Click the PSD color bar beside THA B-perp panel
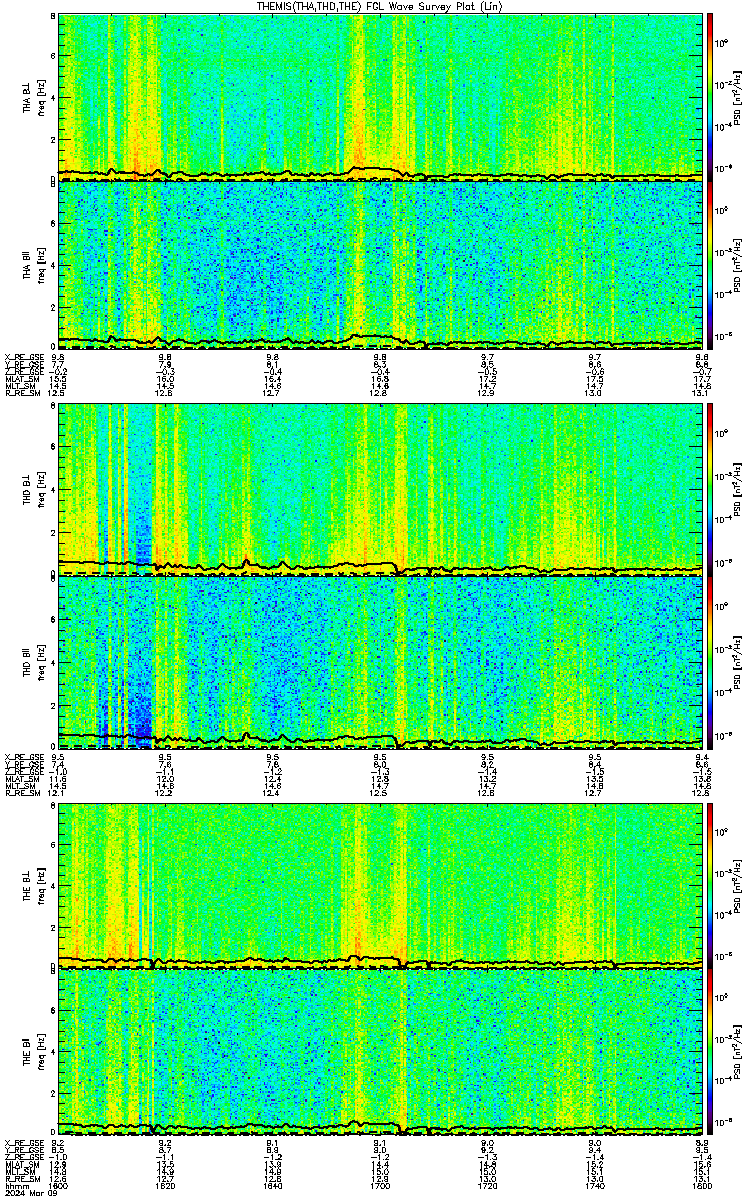The width and height of the screenshot is (750, 1200). [x=710, y=96]
